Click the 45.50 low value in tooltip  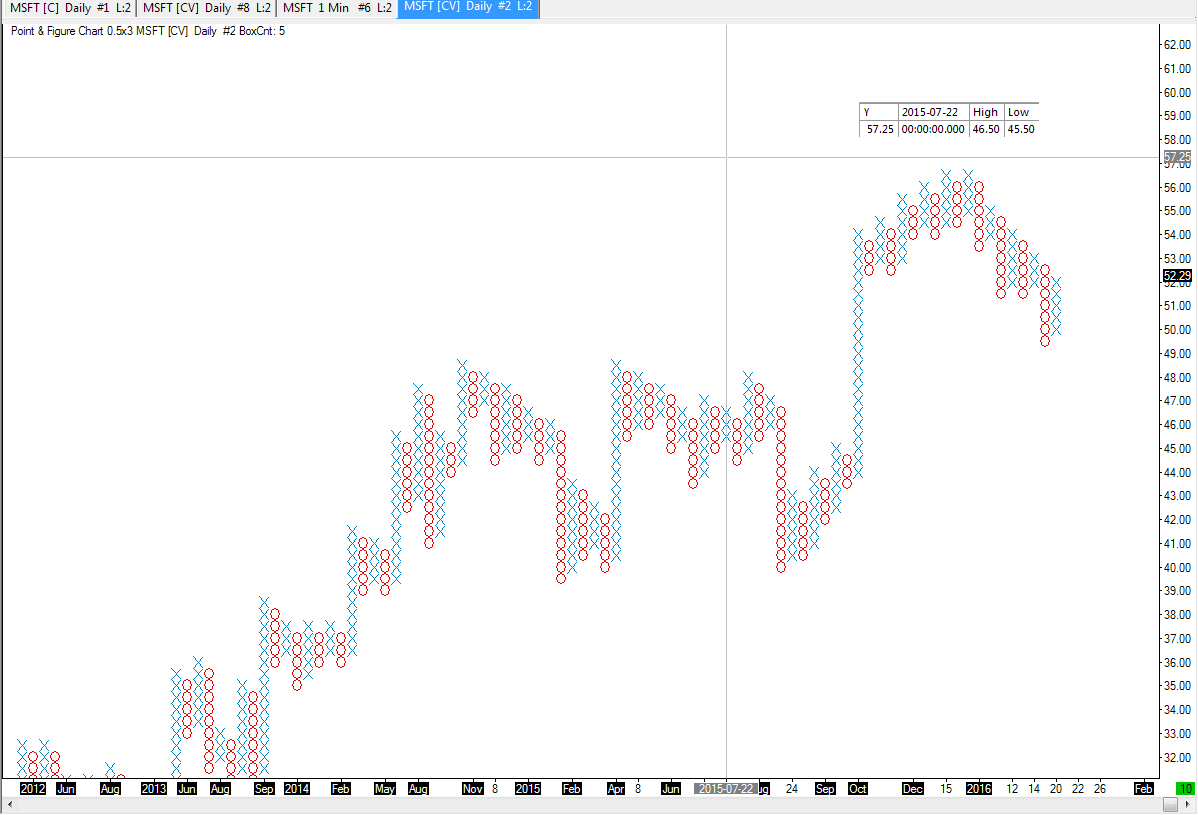[x=1021, y=129]
